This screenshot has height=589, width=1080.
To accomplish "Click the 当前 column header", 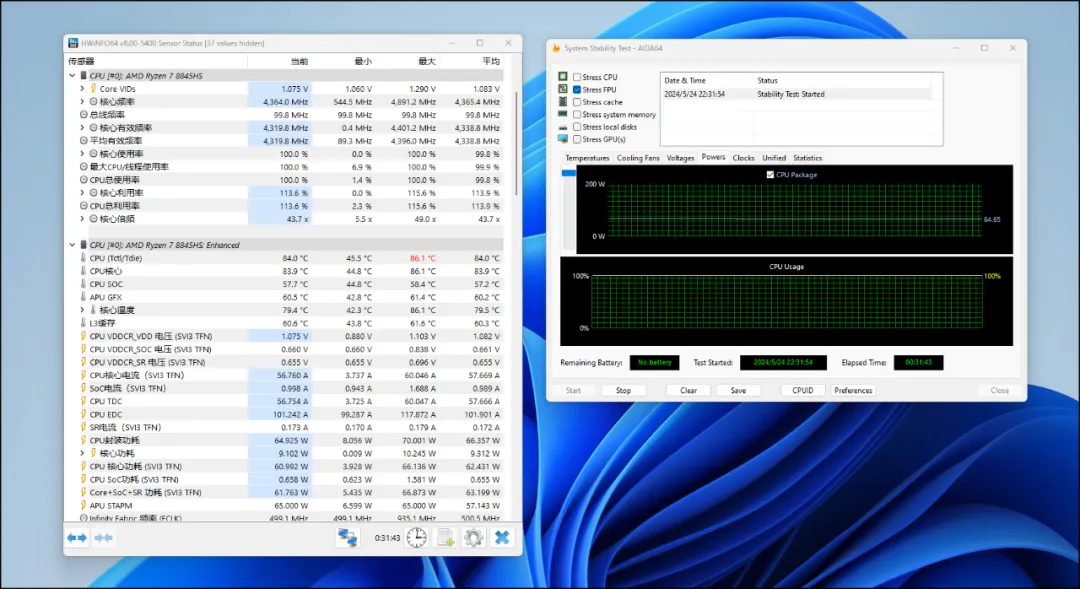I will click(279, 61).
